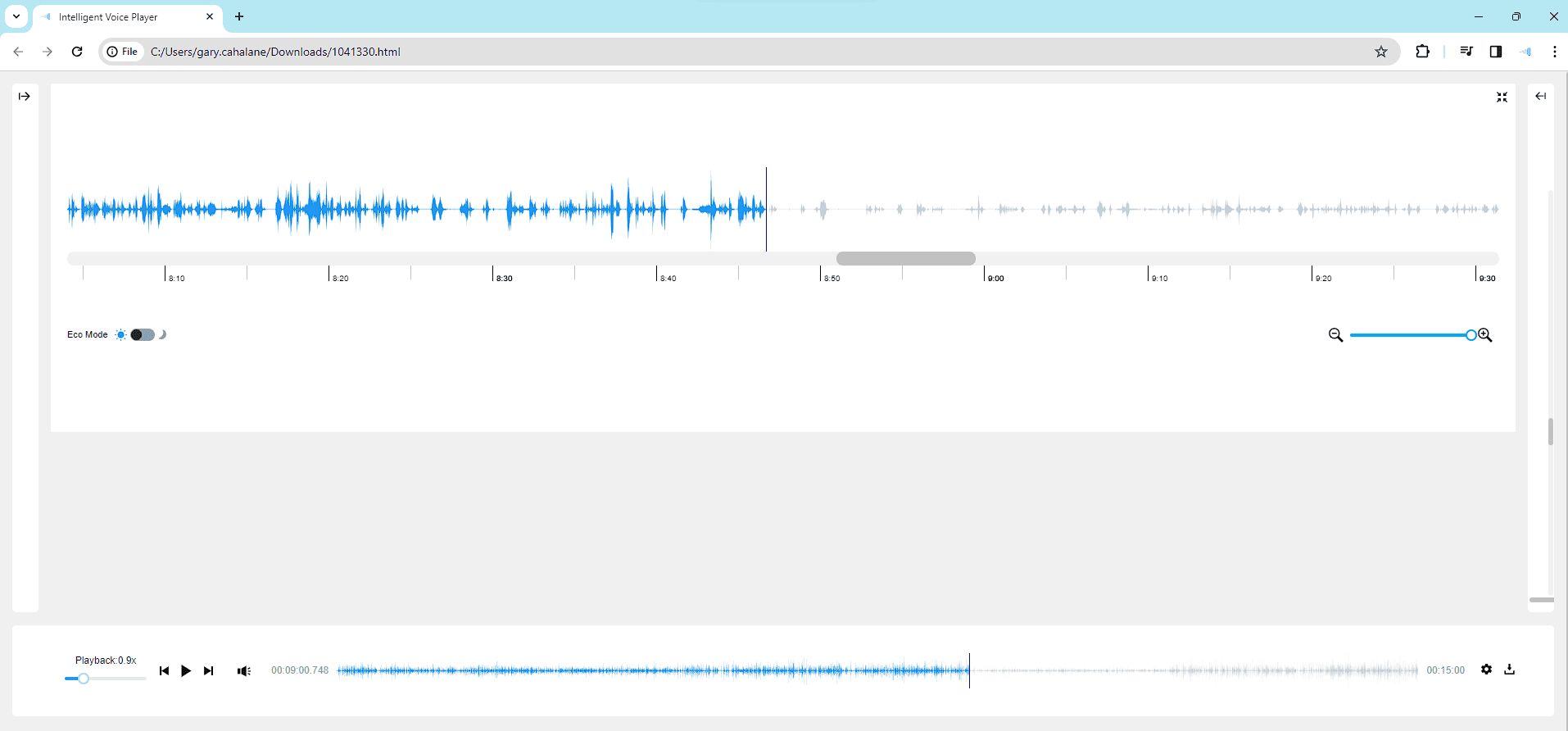Skip to previous track button
This screenshot has width=1568, height=731.
(x=164, y=670)
